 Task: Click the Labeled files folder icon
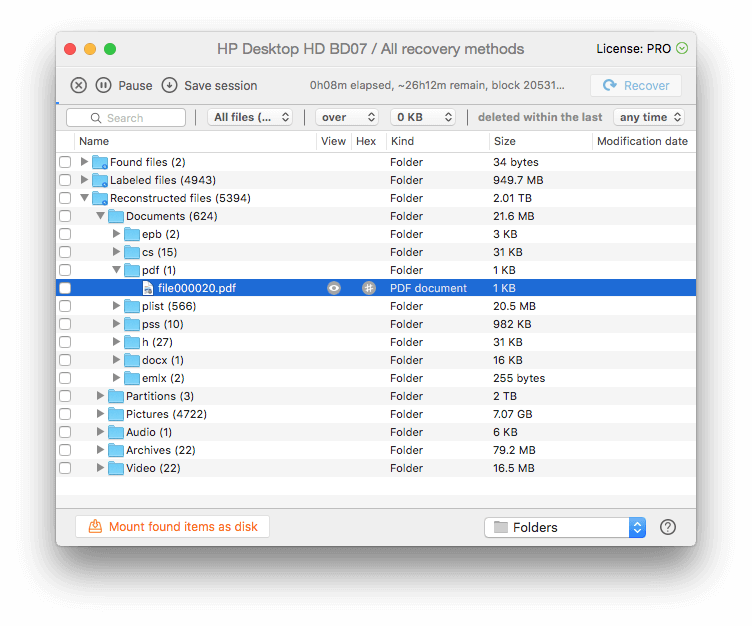point(100,180)
